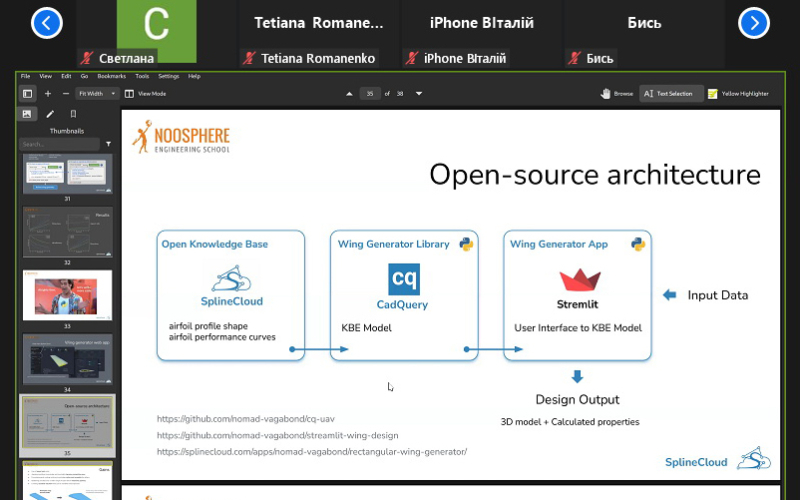Click the CadQuery cq logo
This screenshot has height=500, width=800.
click(404, 279)
